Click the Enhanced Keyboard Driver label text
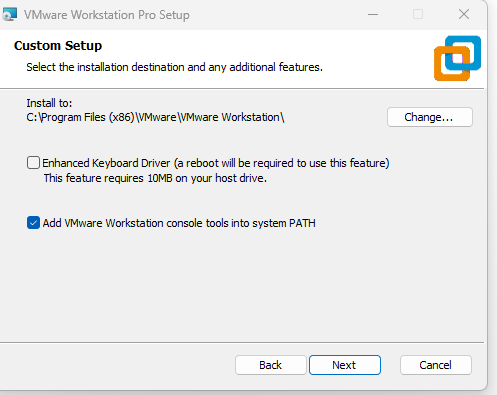Image resolution: width=497 pixels, height=395 pixels. click(216, 163)
